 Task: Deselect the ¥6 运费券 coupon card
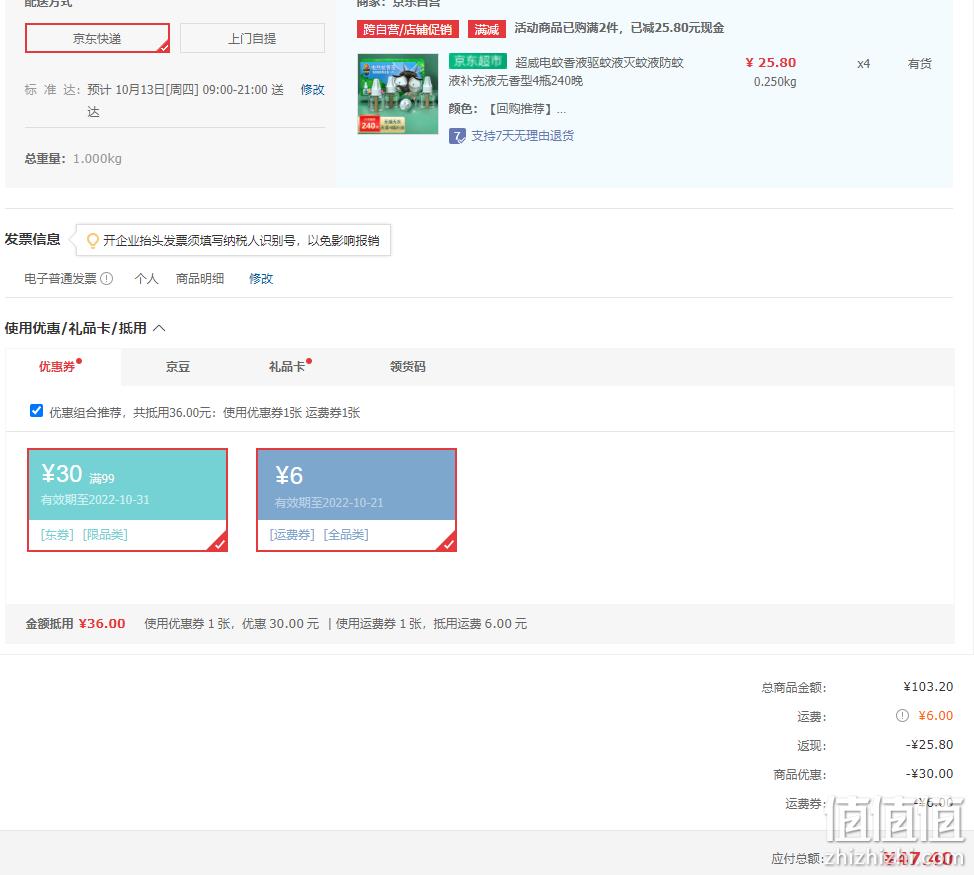(x=357, y=500)
